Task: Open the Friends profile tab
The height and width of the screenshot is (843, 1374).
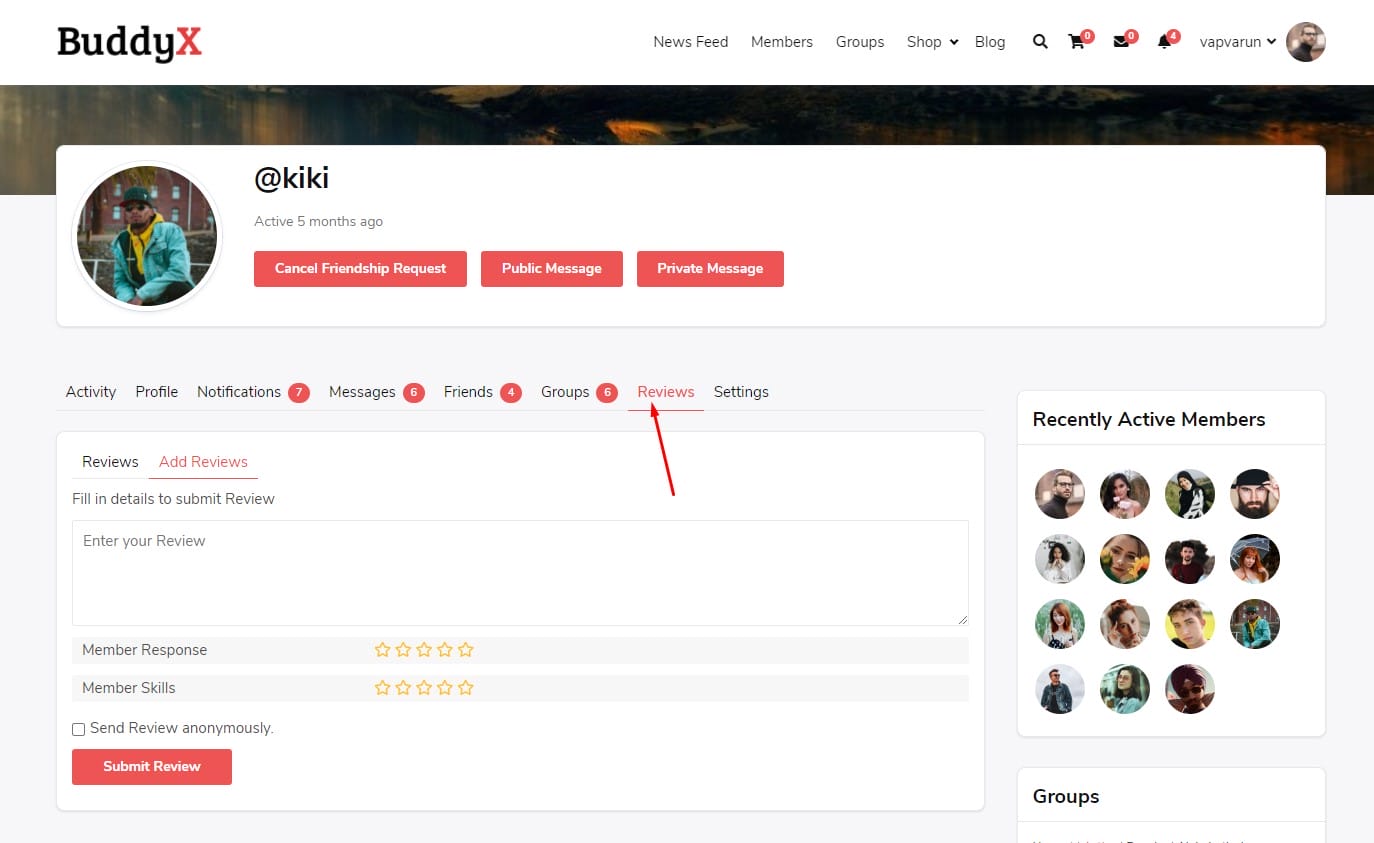Action: click(468, 392)
